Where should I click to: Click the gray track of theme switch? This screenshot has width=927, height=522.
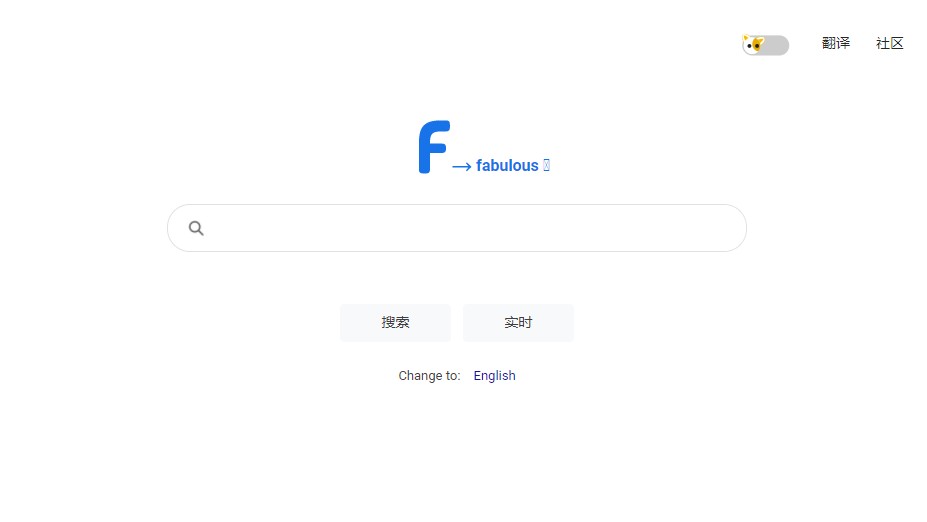(x=778, y=45)
